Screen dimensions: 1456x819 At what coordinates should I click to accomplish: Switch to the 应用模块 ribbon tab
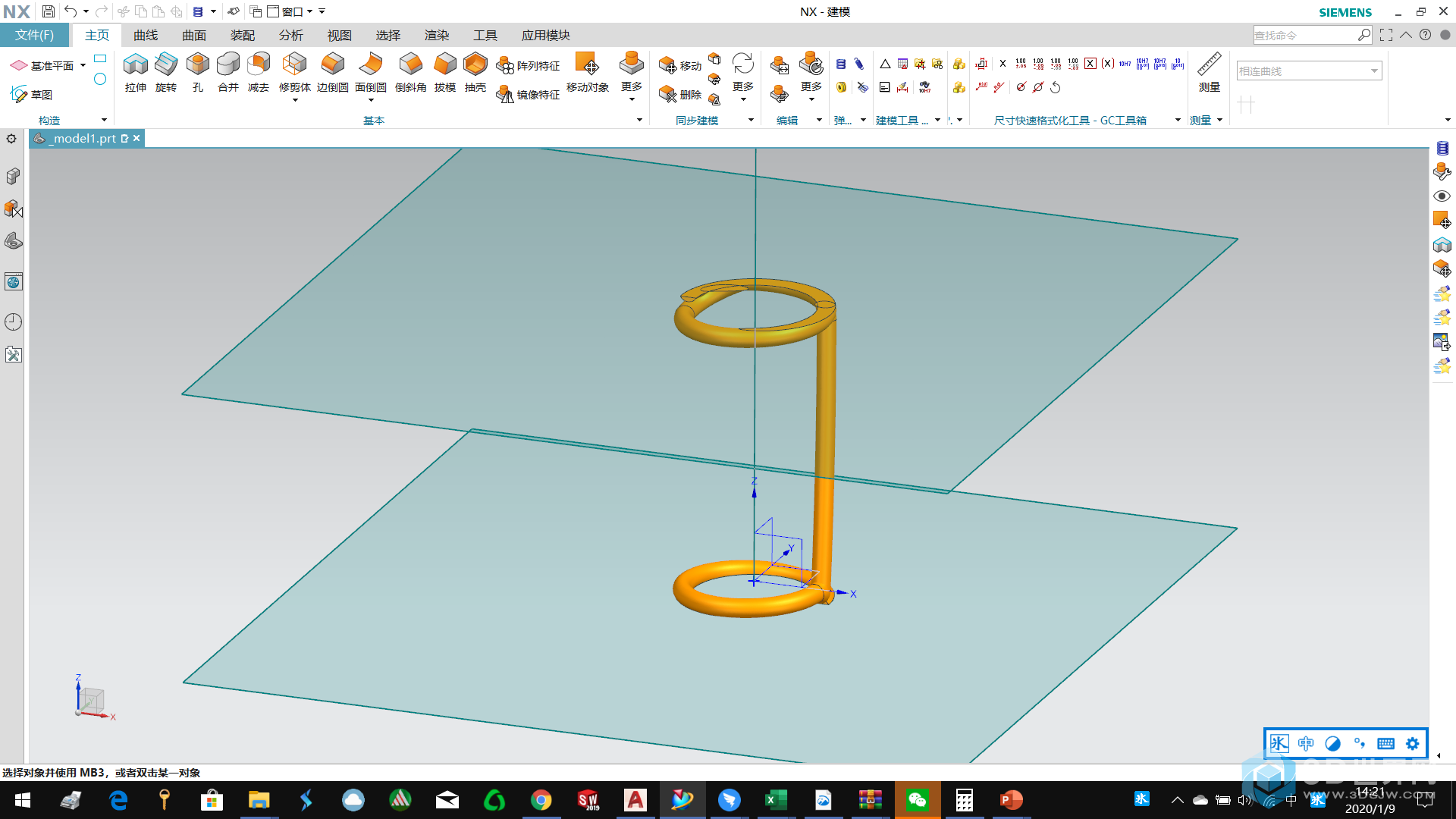(546, 35)
